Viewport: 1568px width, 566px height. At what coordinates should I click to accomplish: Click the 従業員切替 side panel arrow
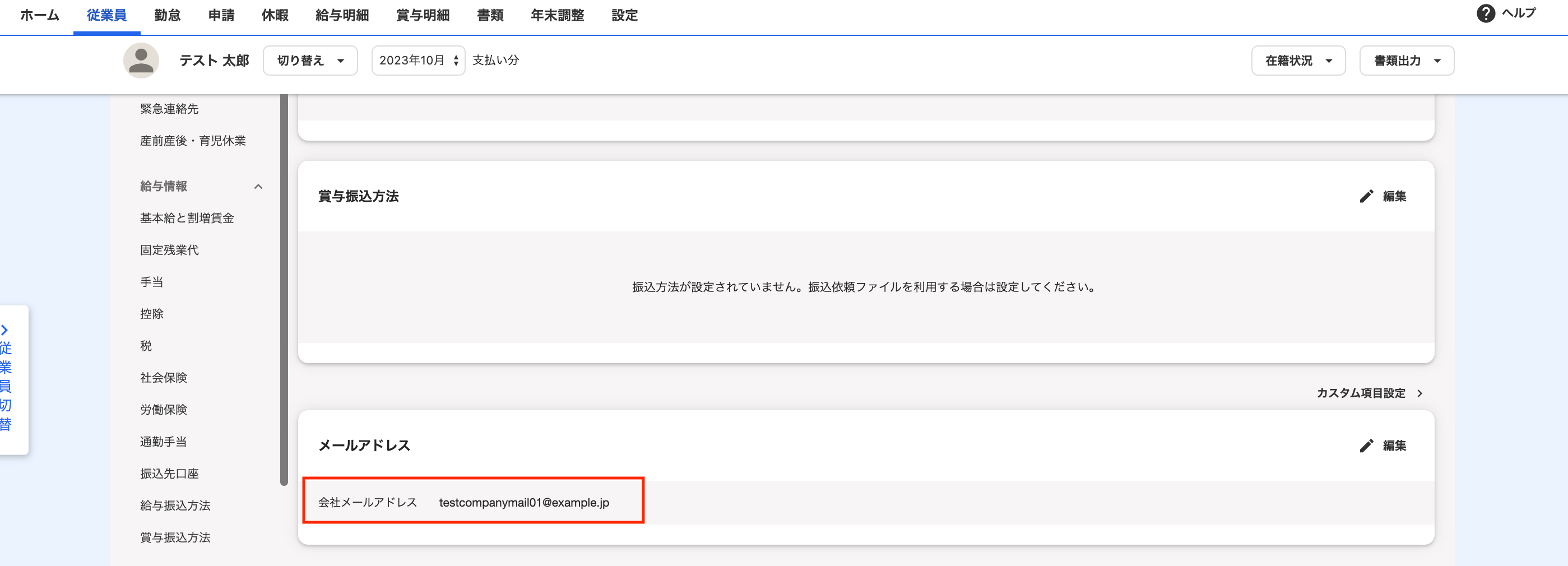click(x=5, y=330)
